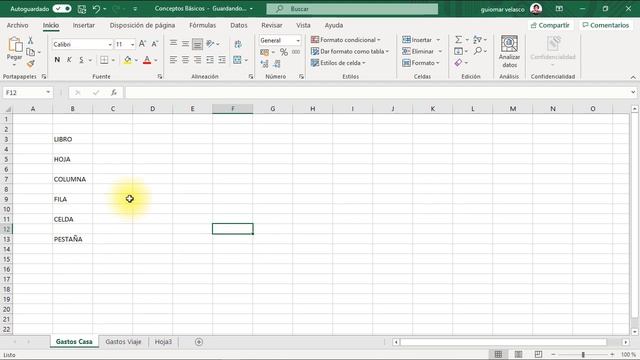This screenshot has width=640, height=360.
Task: Align text to the middle vertically
Action: coord(185,43)
